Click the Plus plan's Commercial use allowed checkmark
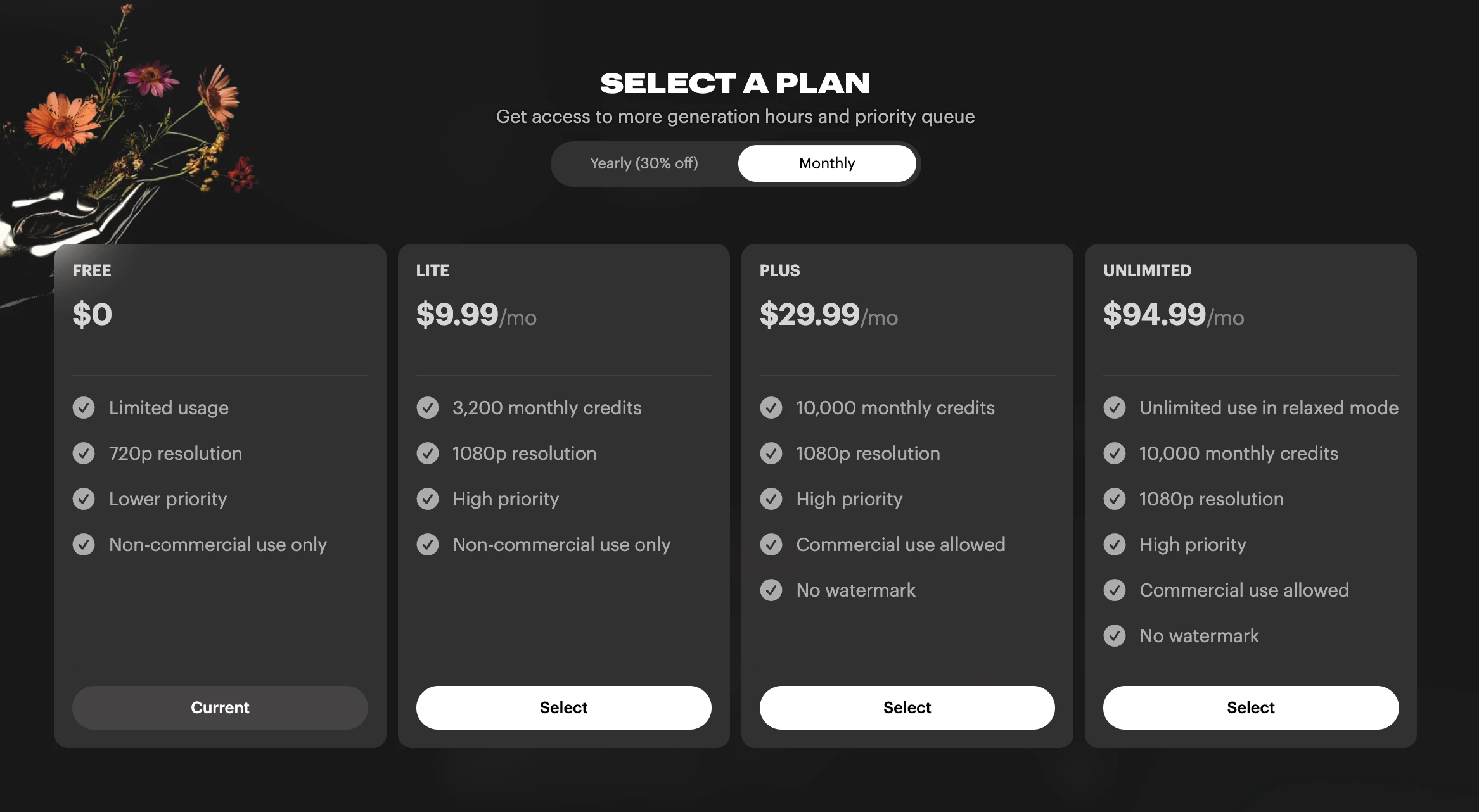 point(771,545)
